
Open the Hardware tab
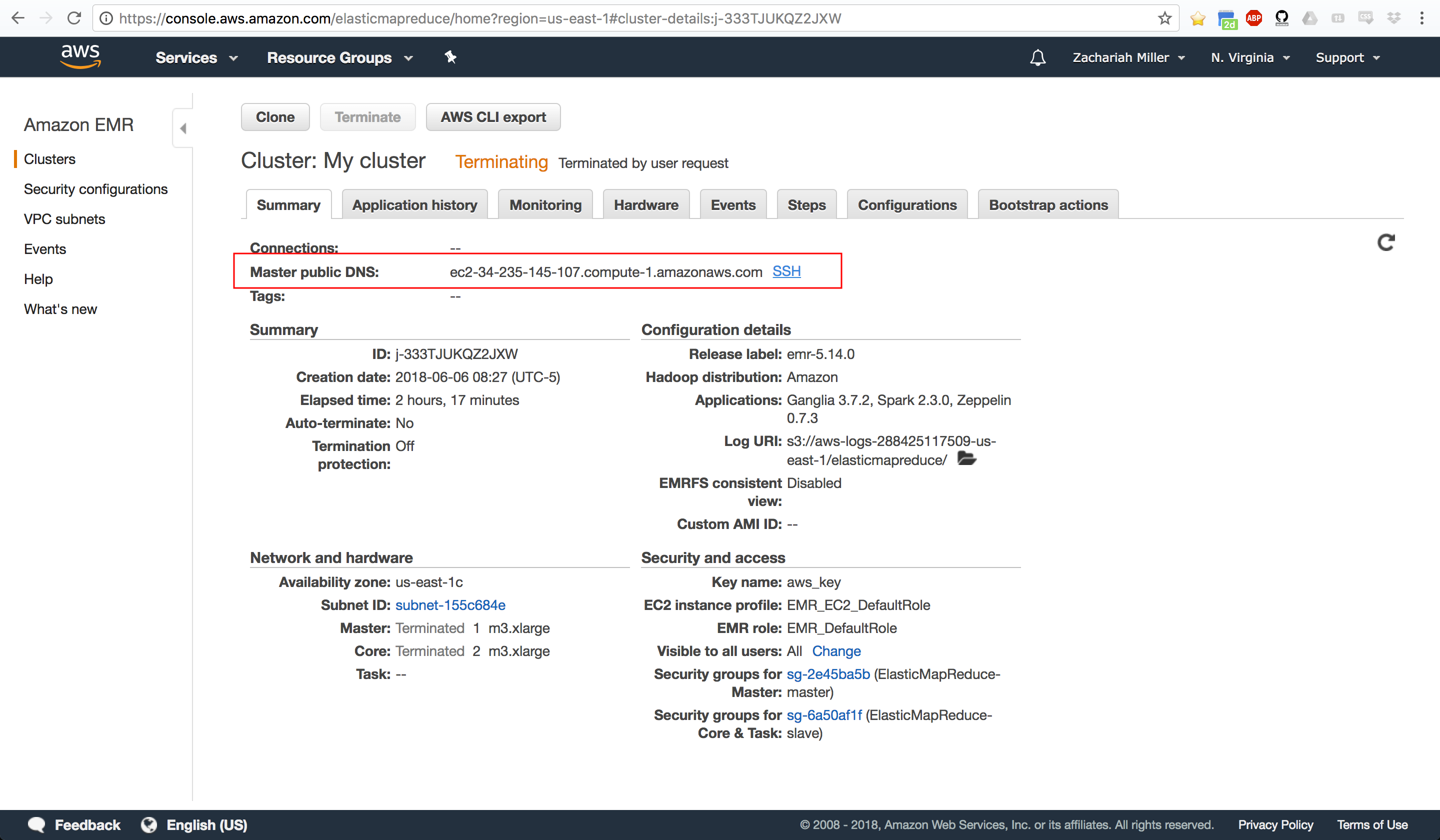click(x=646, y=204)
